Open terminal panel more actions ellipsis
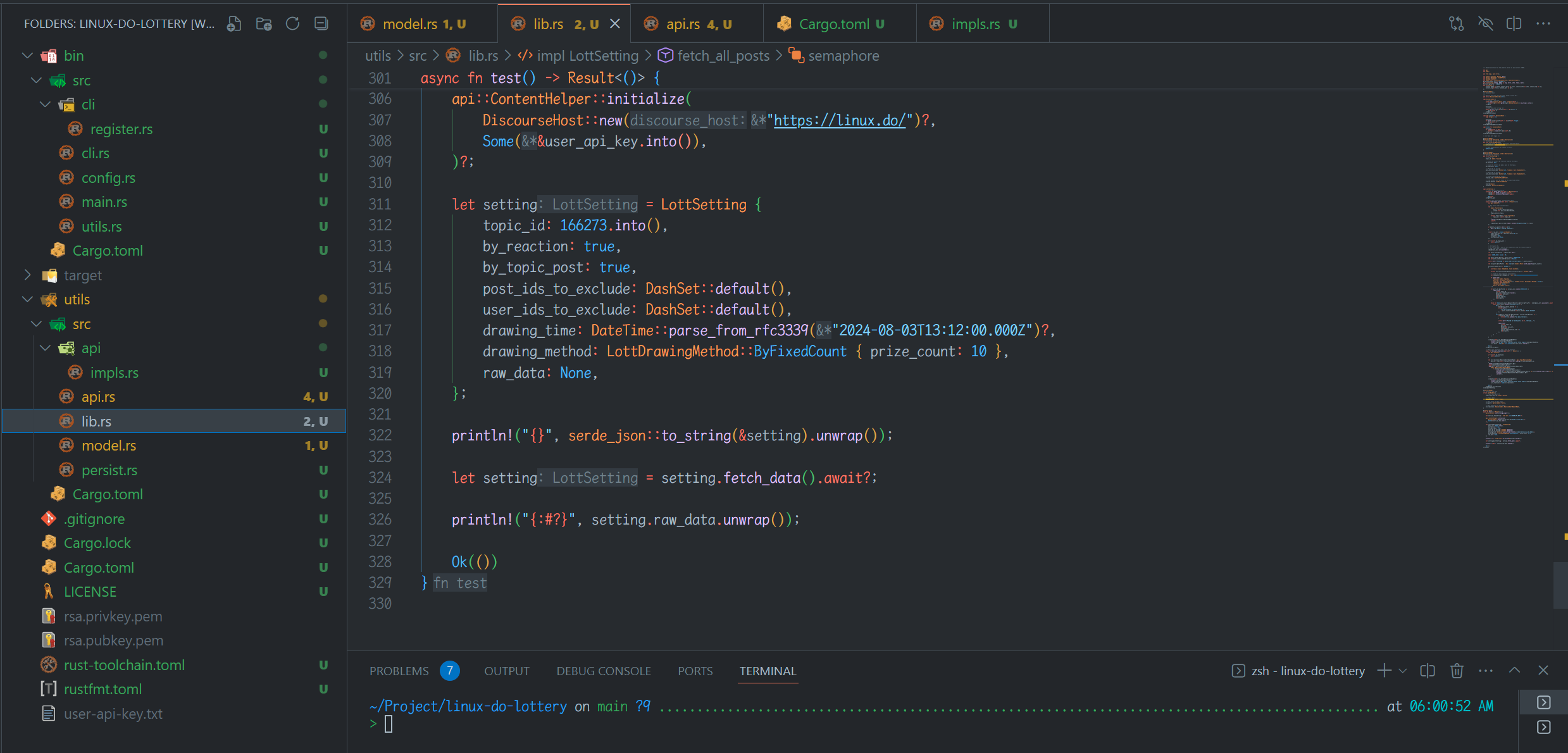1568x753 pixels. pos(1486,671)
